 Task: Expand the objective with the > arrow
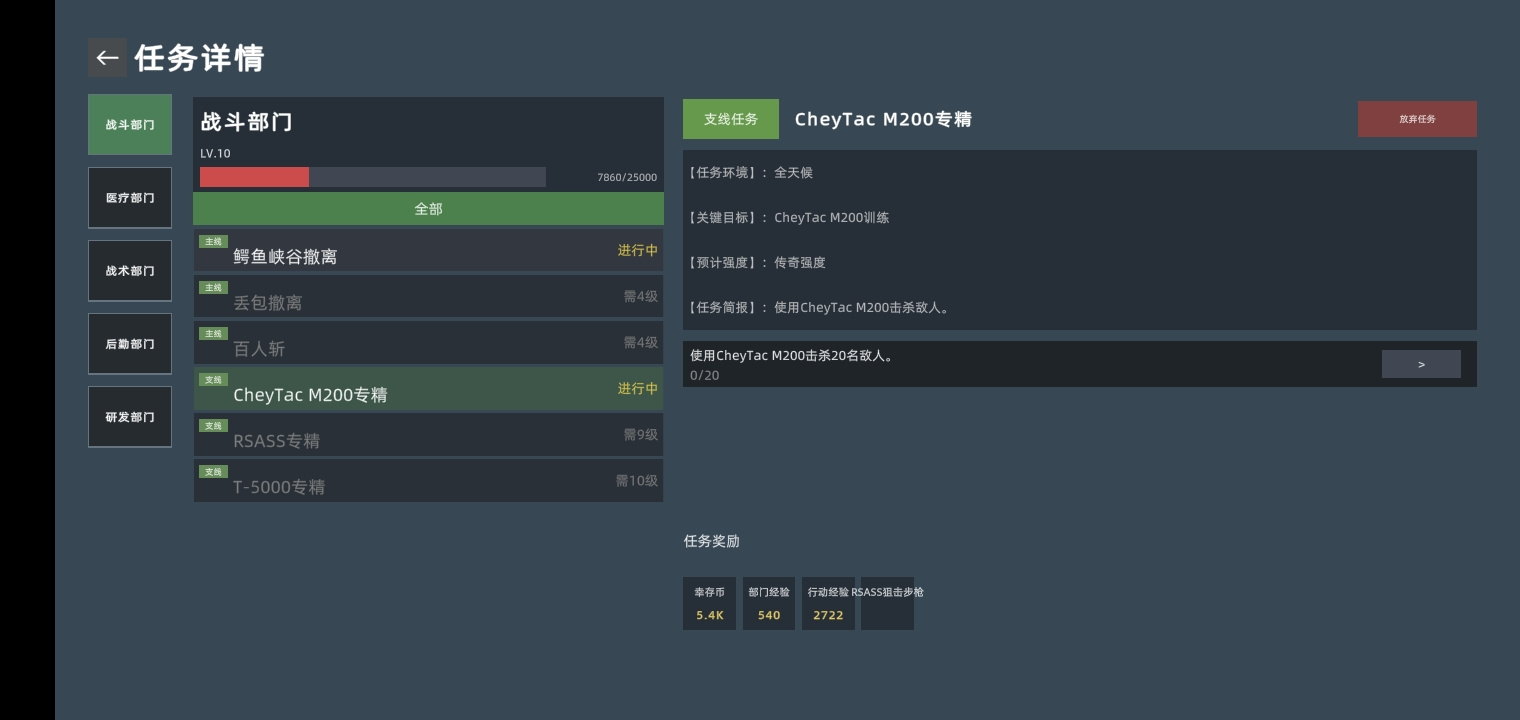(x=1421, y=364)
